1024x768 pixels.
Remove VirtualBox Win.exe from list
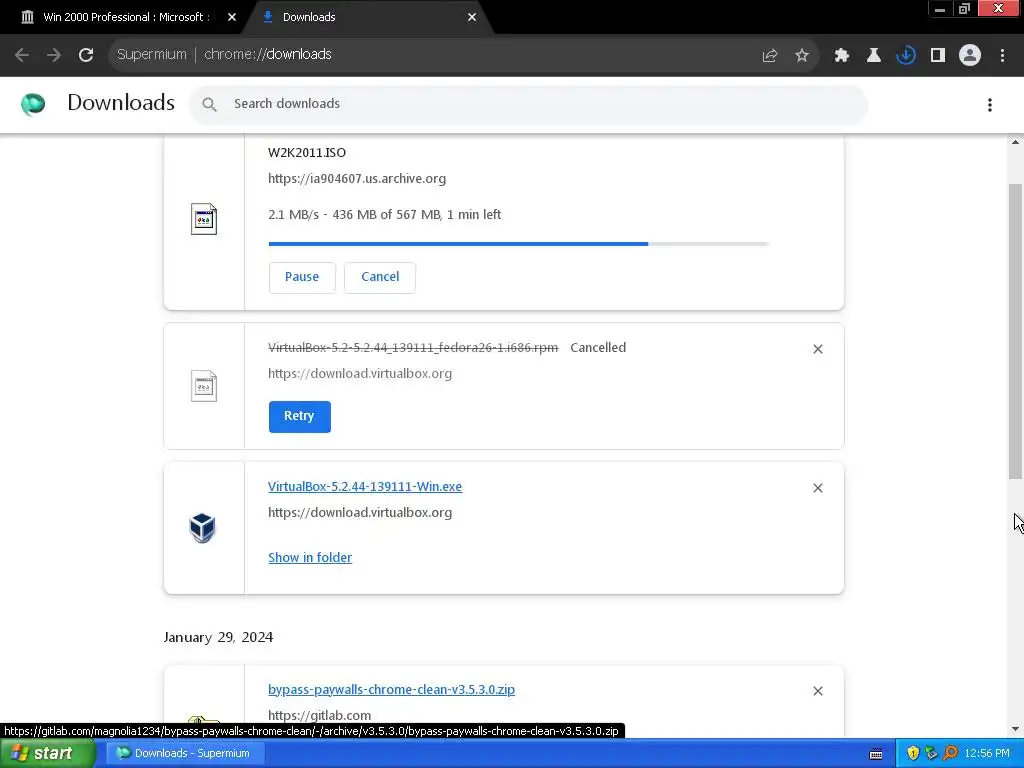point(818,488)
